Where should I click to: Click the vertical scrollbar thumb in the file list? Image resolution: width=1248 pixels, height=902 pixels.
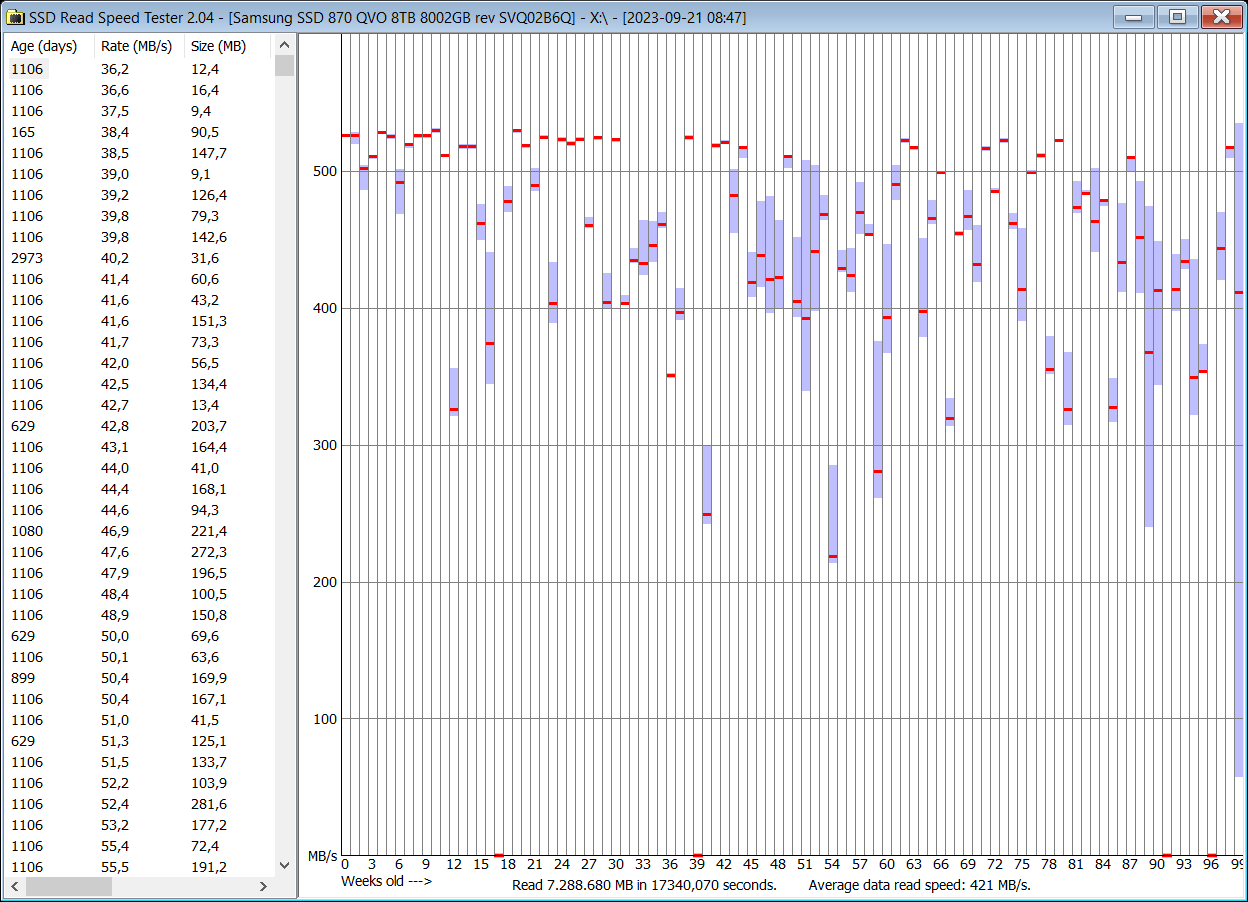(285, 66)
